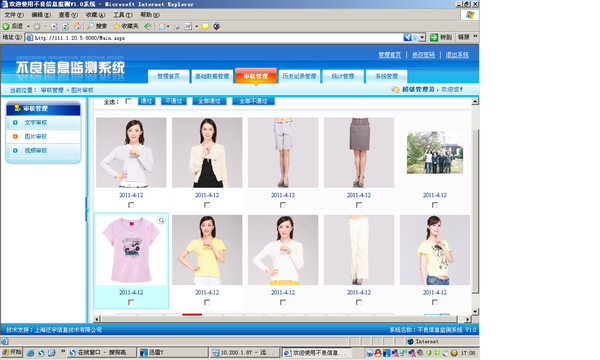Click the Edit page icon in the toolbar

(188, 26)
